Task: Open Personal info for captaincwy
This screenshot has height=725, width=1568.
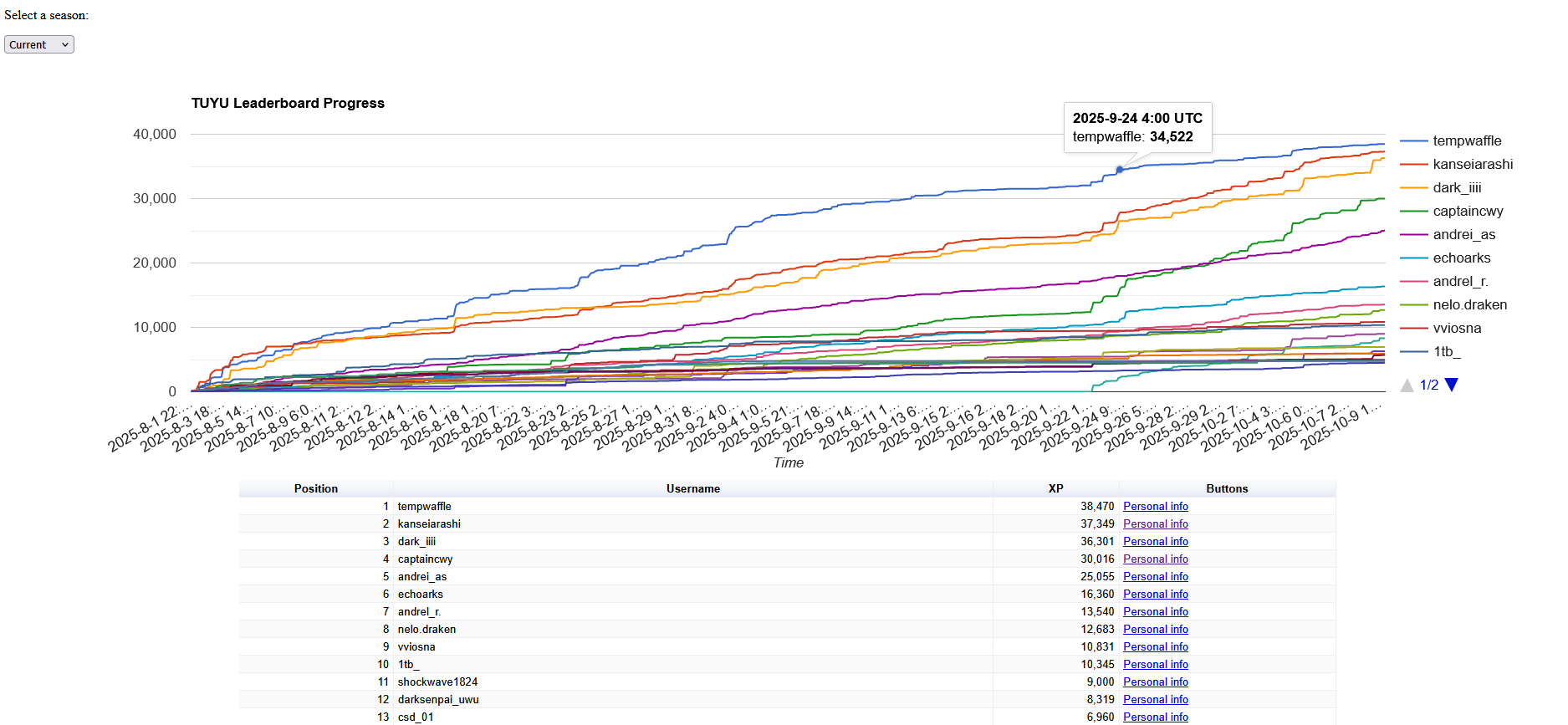Action: tap(1156, 559)
